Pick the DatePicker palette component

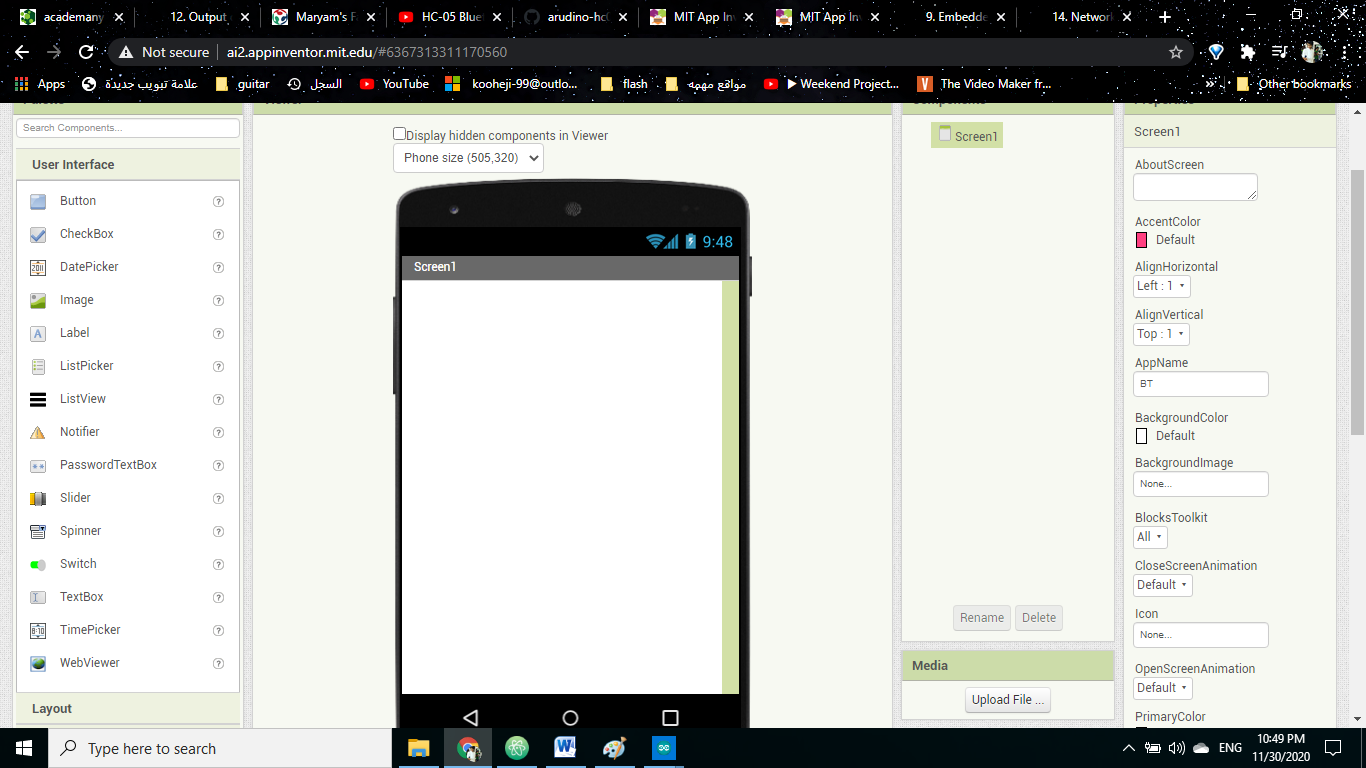89,266
